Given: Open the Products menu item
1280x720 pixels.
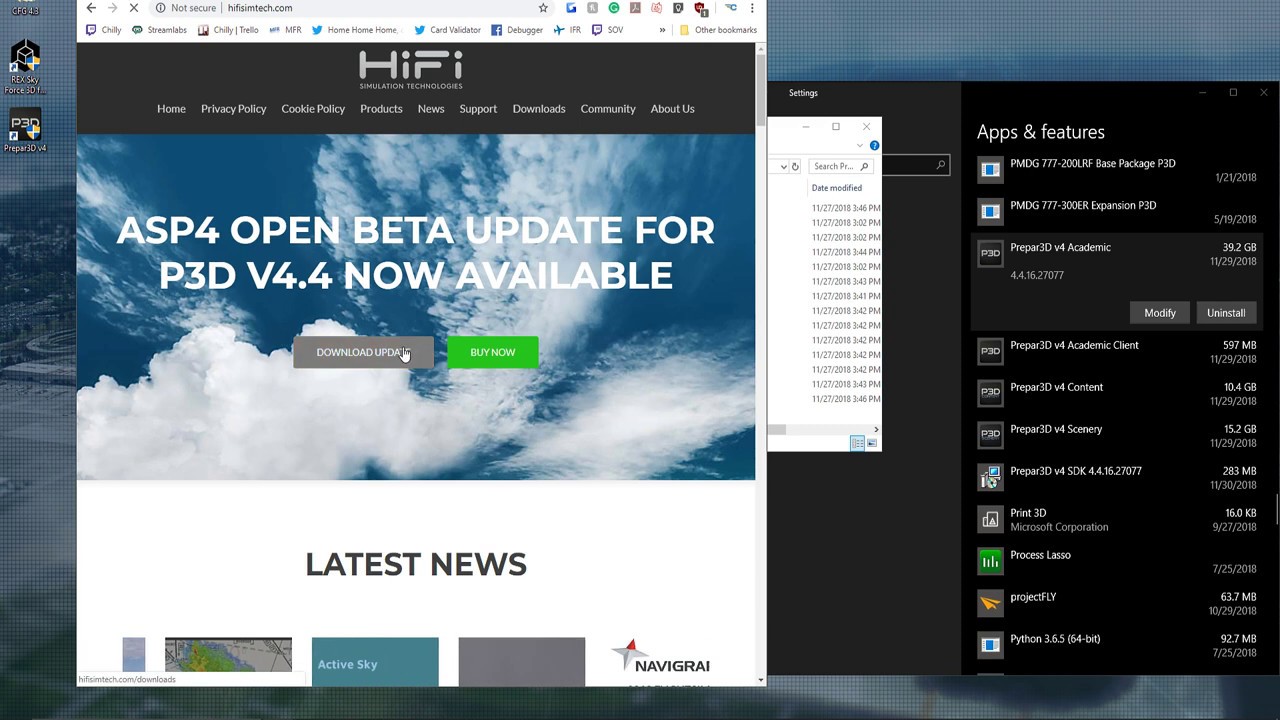Looking at the screenshot, I should point(381,108).
